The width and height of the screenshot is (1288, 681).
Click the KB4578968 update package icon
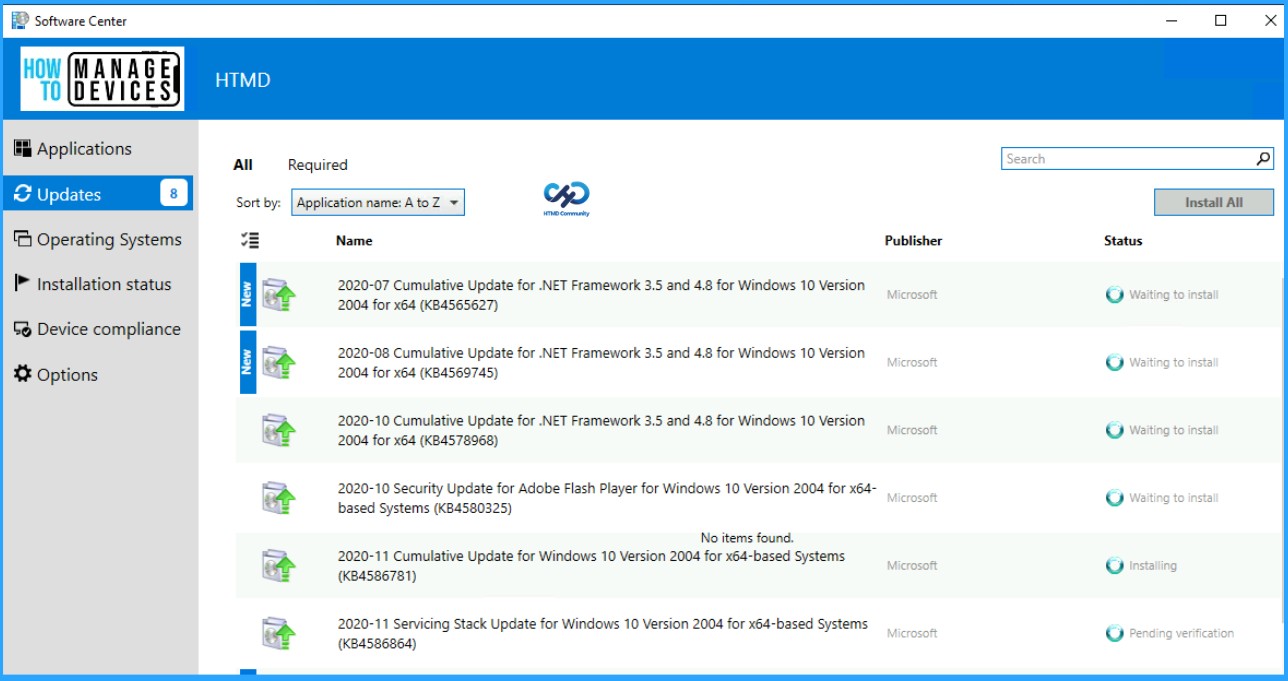click(279, 431)
